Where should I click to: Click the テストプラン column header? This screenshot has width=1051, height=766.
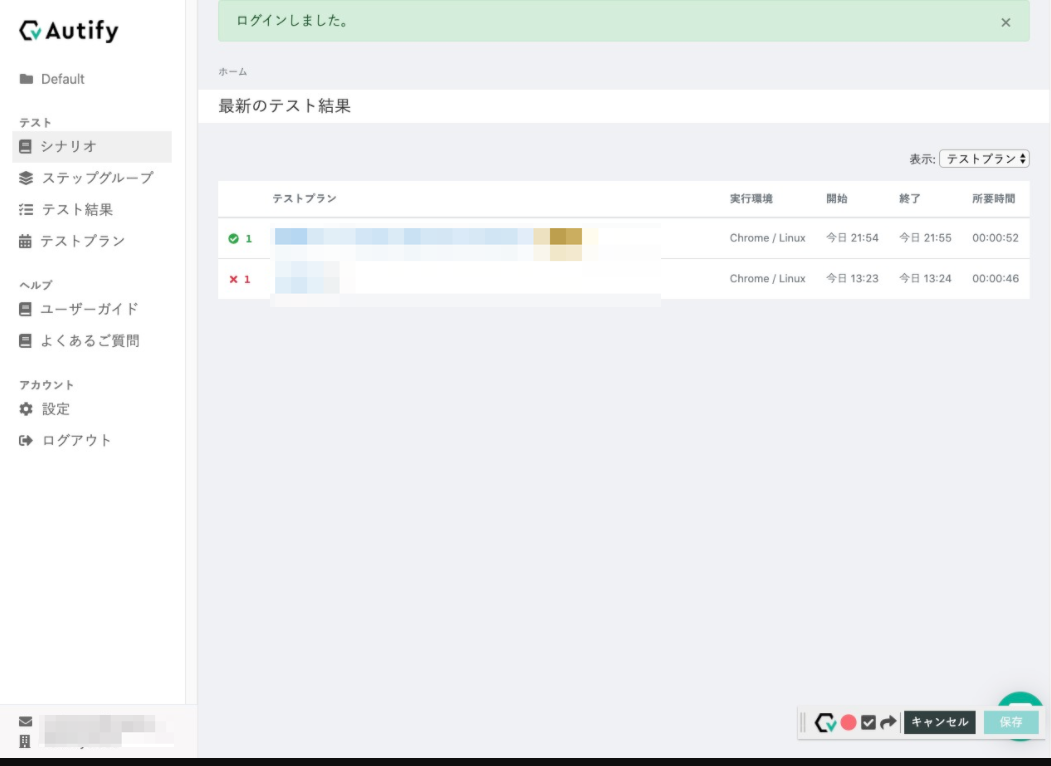point(304,198)
